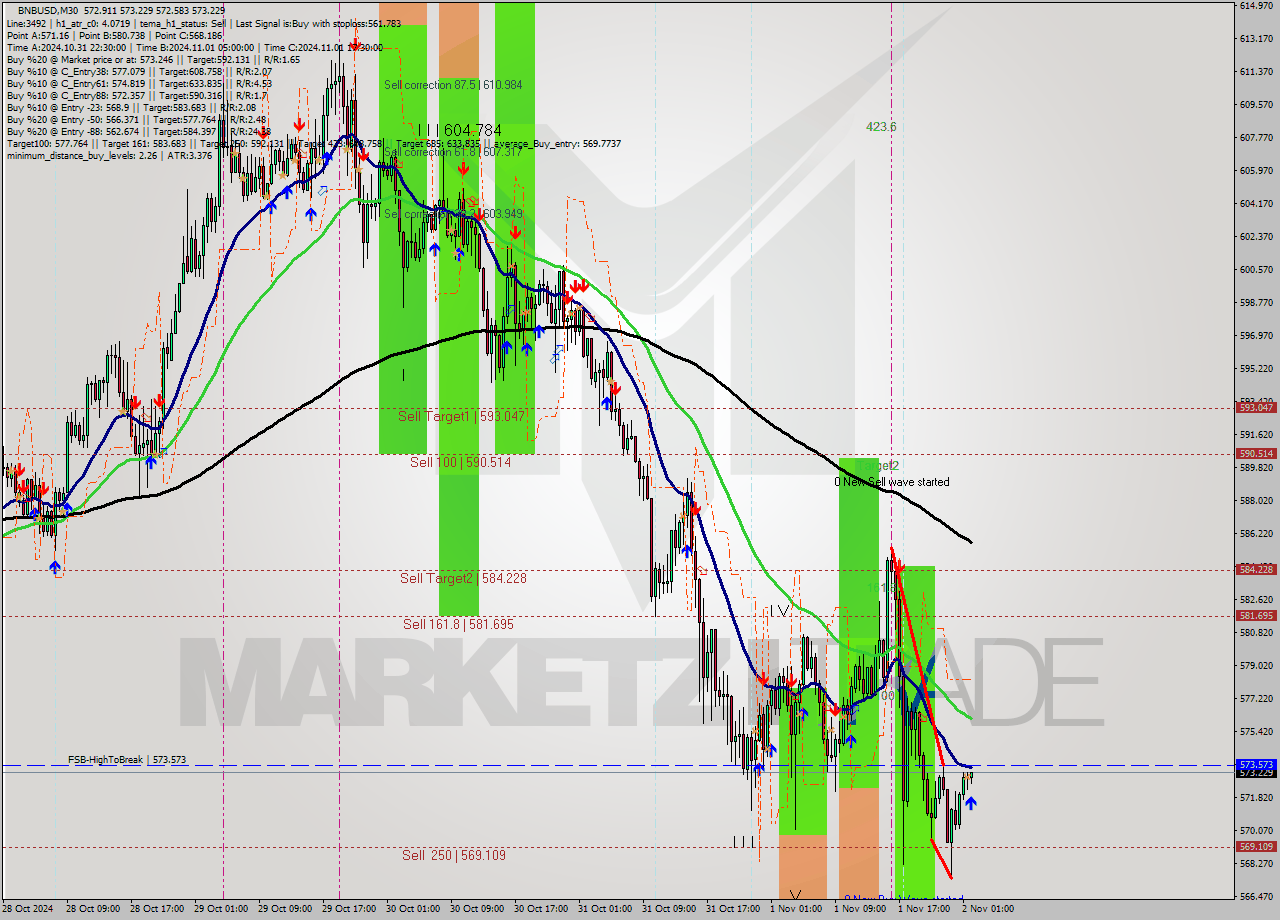
Task: Click the 'FSB-HighToBreak | 573.573' label
Action: pyautogui.click(x=127, y=760)
